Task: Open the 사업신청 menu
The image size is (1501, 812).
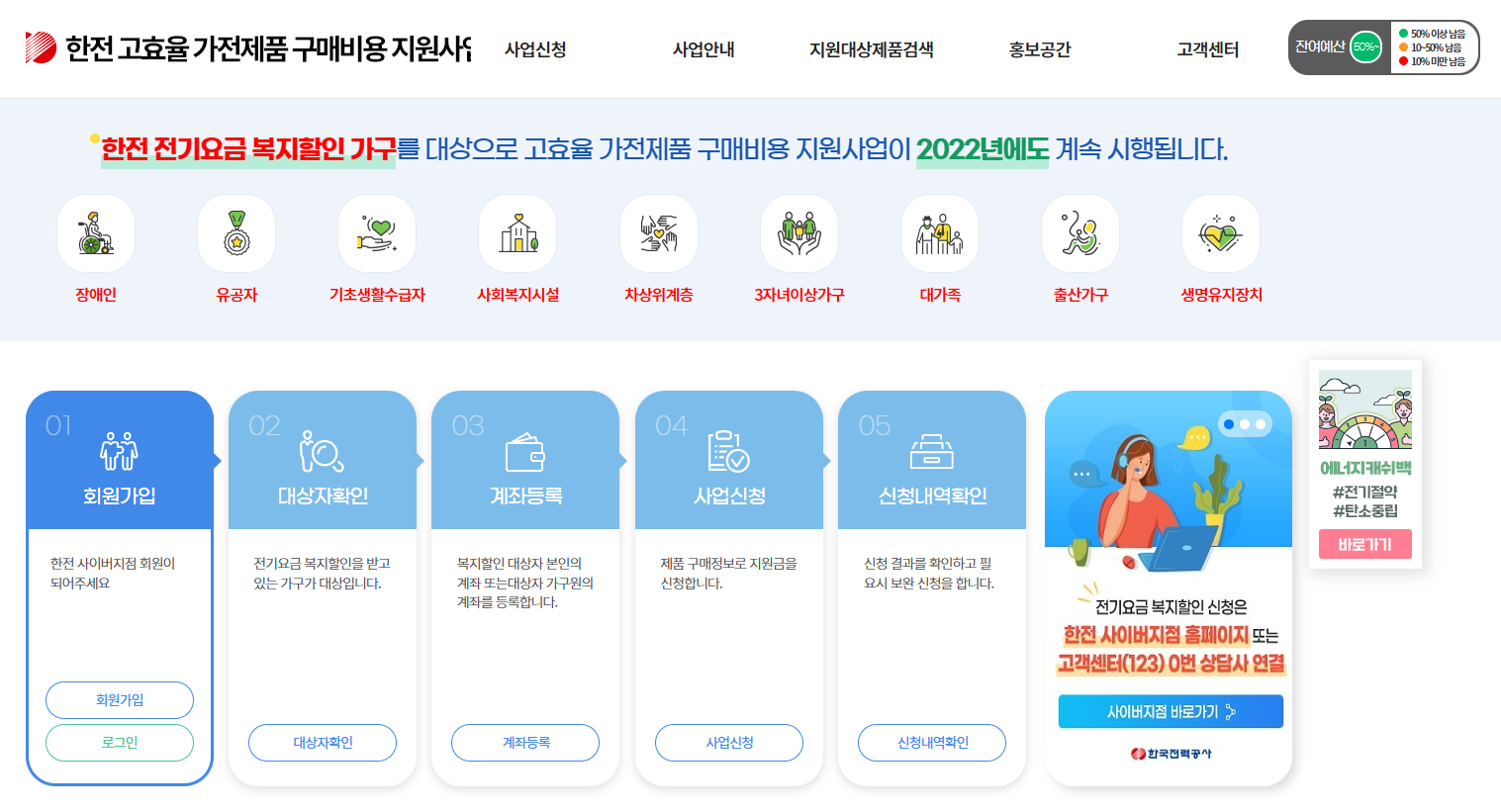Action: tap(535, 47)
